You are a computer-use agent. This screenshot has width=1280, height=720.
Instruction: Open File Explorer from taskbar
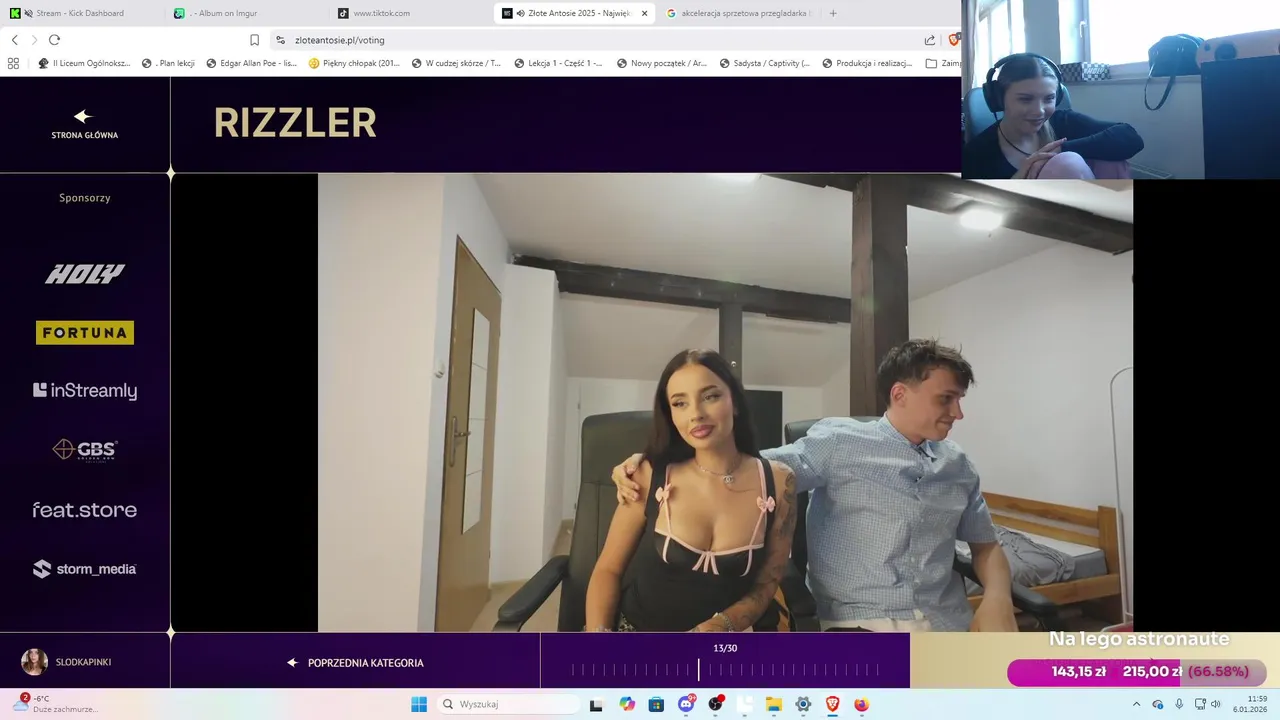pyautogui.click(x=774, y=704)
